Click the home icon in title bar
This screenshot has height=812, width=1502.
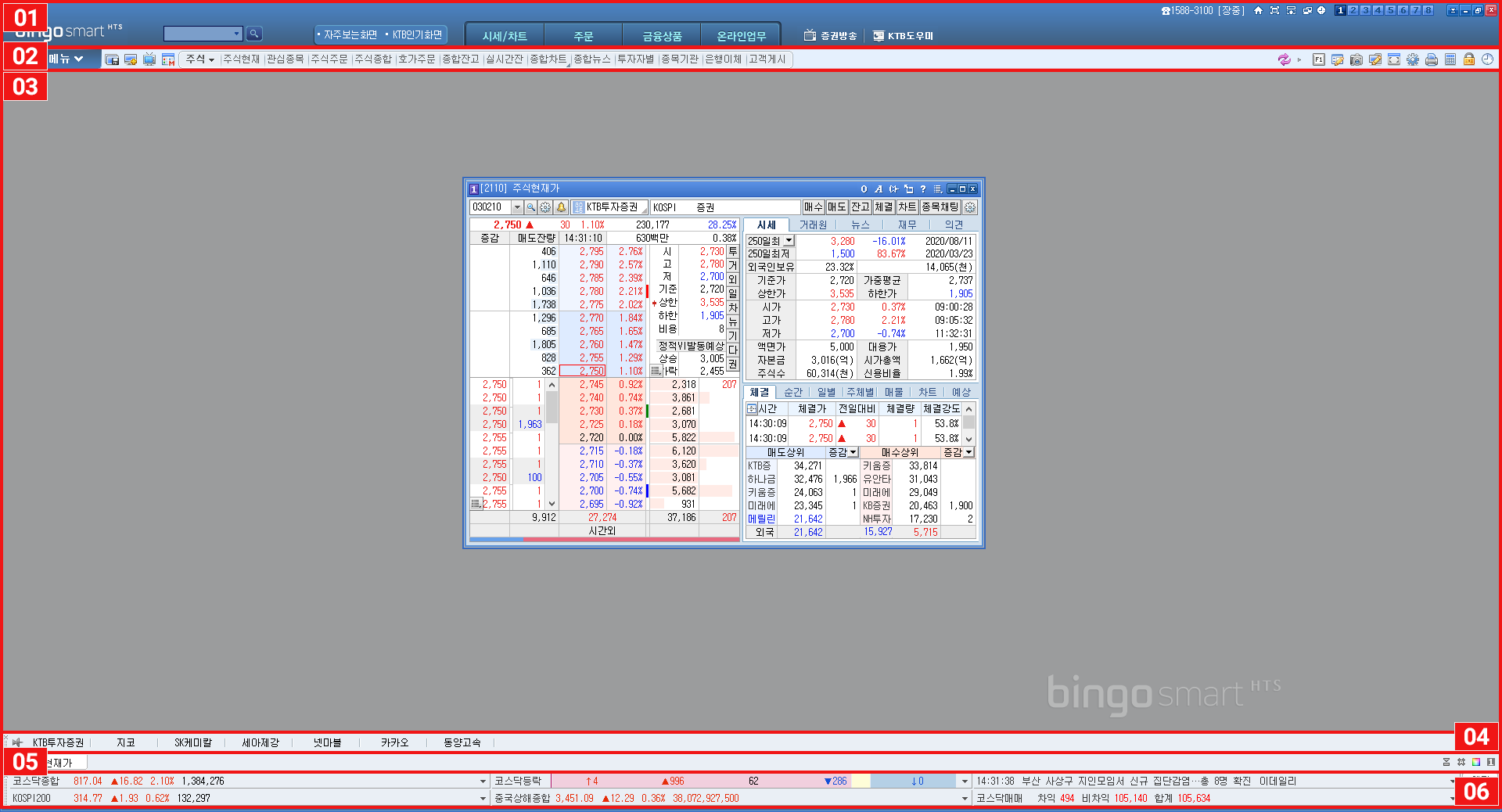[1258, 11]
